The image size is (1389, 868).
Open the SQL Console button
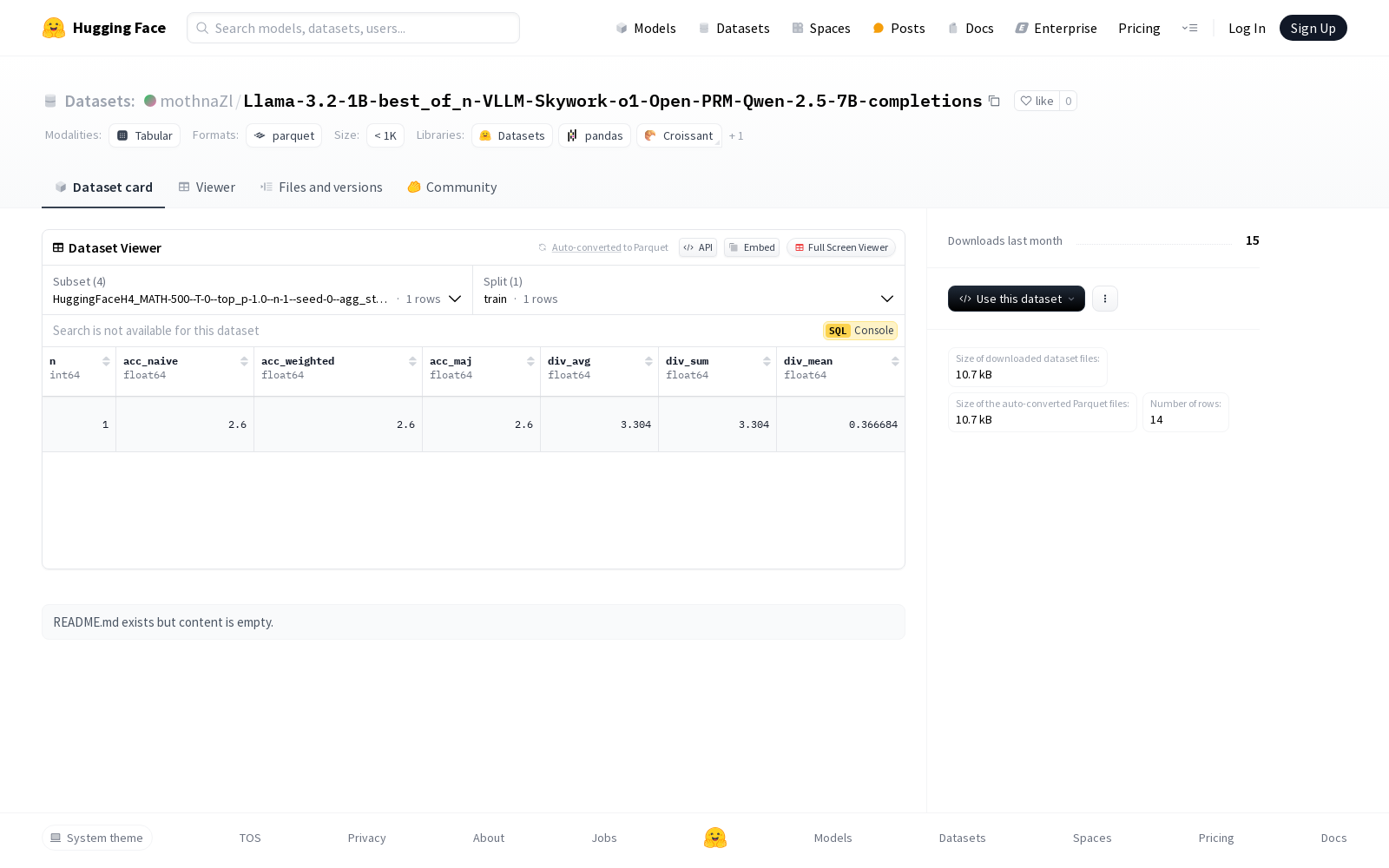pos(860,331)
